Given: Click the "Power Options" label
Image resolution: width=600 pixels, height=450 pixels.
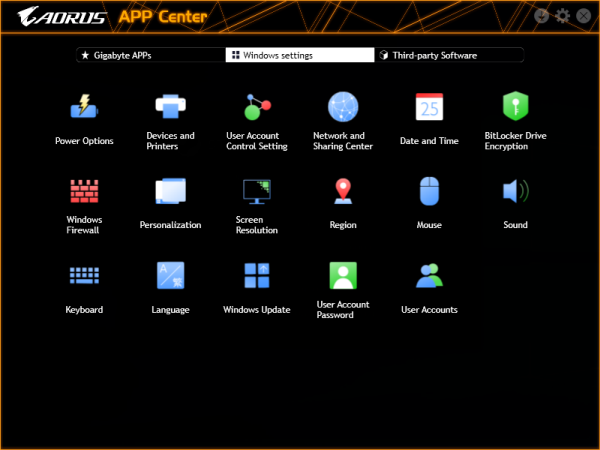Looking at the screenshot, I should pyautogui.click(x=84, y=141).
